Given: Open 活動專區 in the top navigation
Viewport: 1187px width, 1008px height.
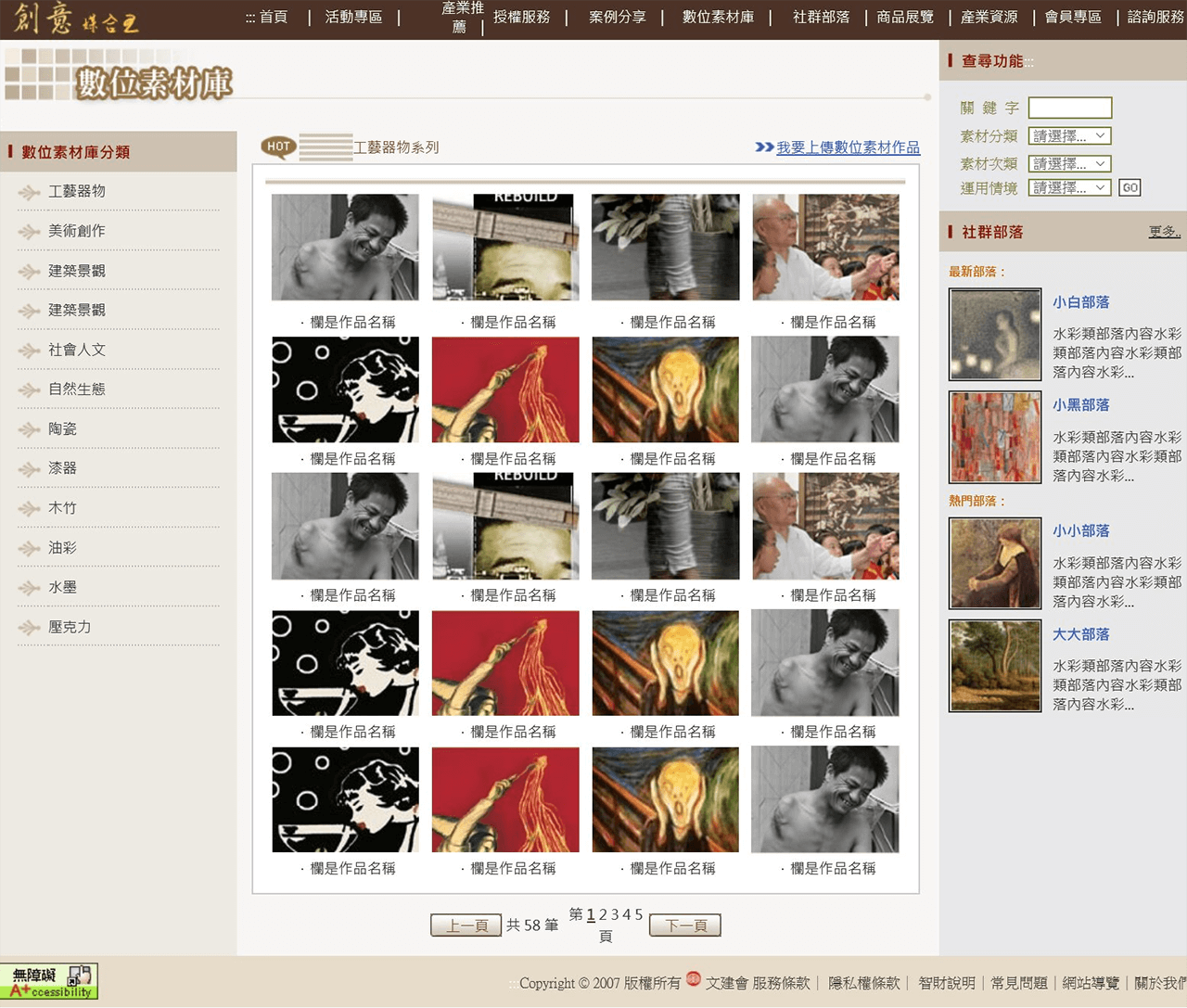Looking at the screenshot, I should (x=353, y=18).
